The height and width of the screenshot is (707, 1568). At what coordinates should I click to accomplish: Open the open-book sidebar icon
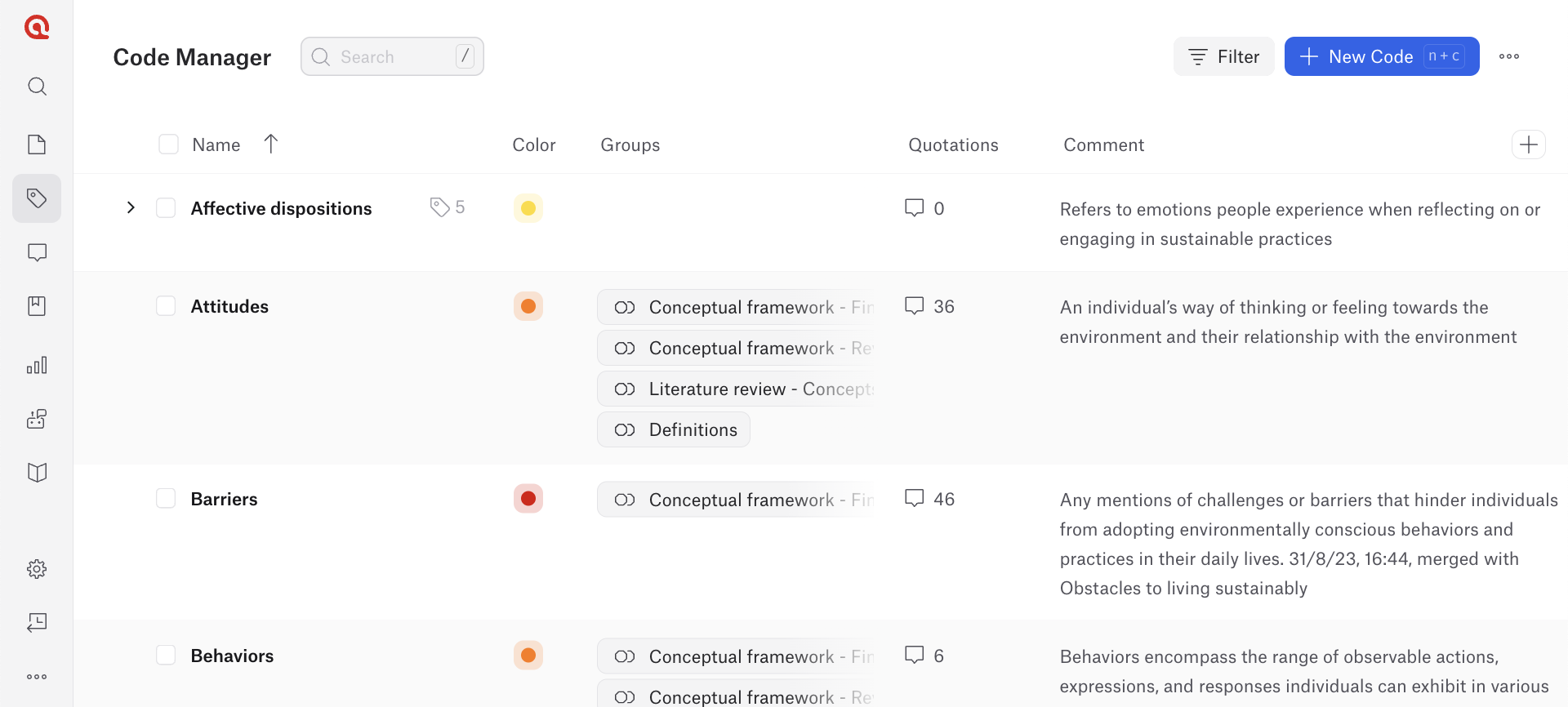tap(37, 473)
